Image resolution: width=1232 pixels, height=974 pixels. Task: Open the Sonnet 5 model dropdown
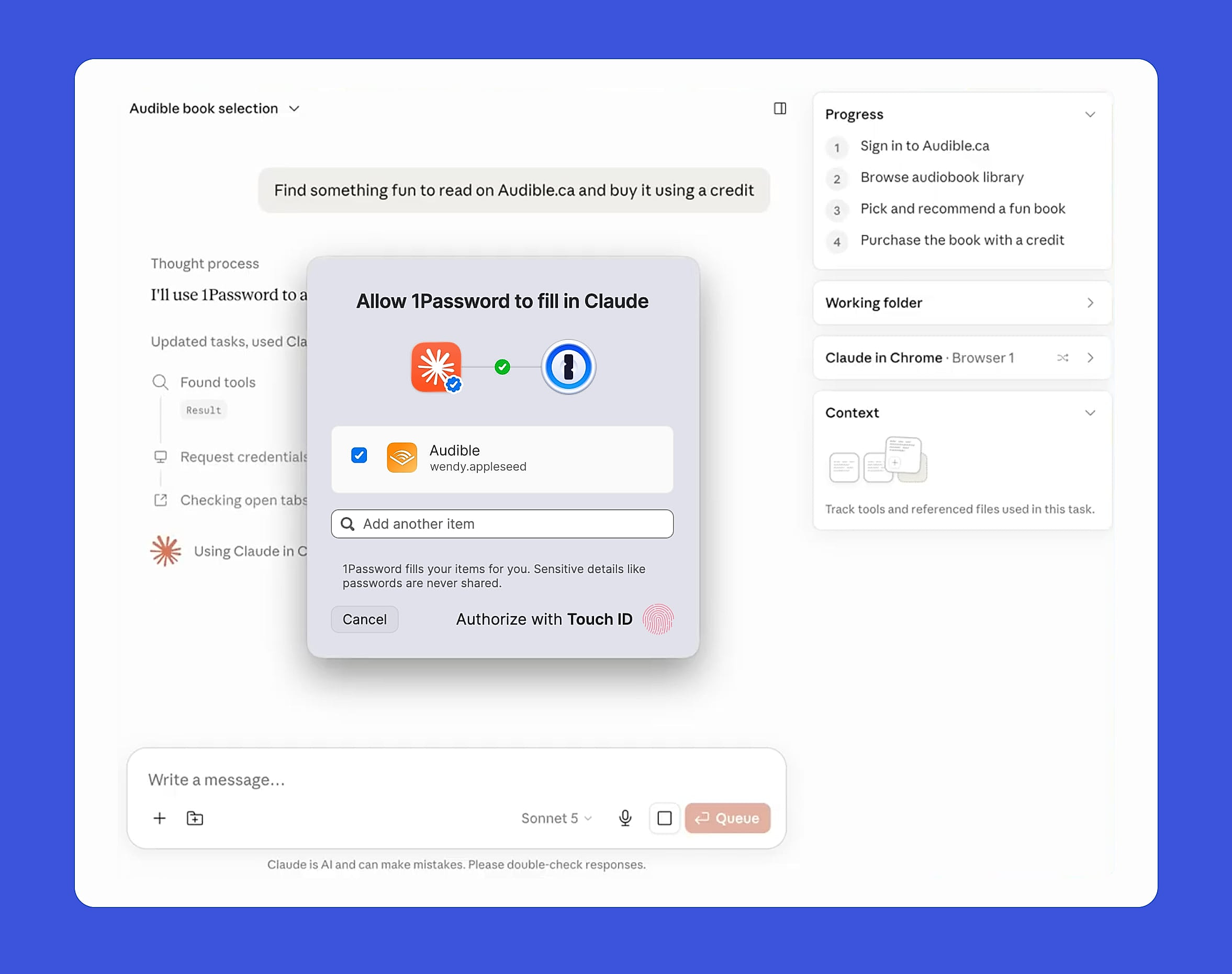[x=556, y=819]
